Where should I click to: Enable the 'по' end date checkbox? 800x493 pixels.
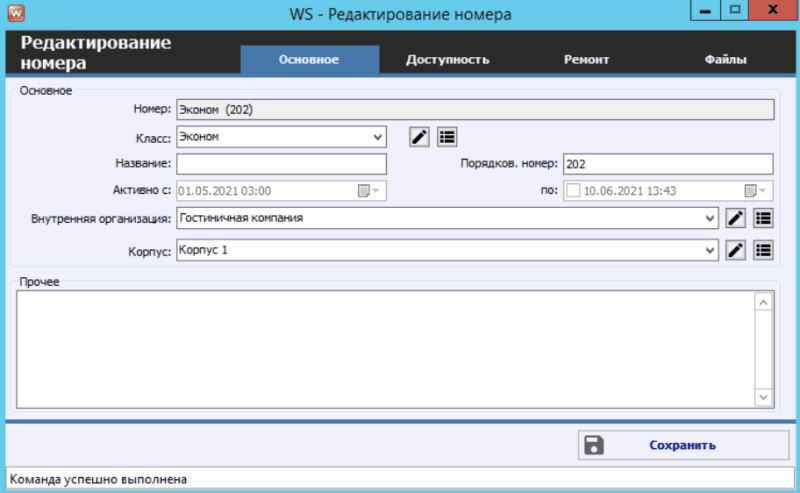pyautogui.click(x=573, y=190)
